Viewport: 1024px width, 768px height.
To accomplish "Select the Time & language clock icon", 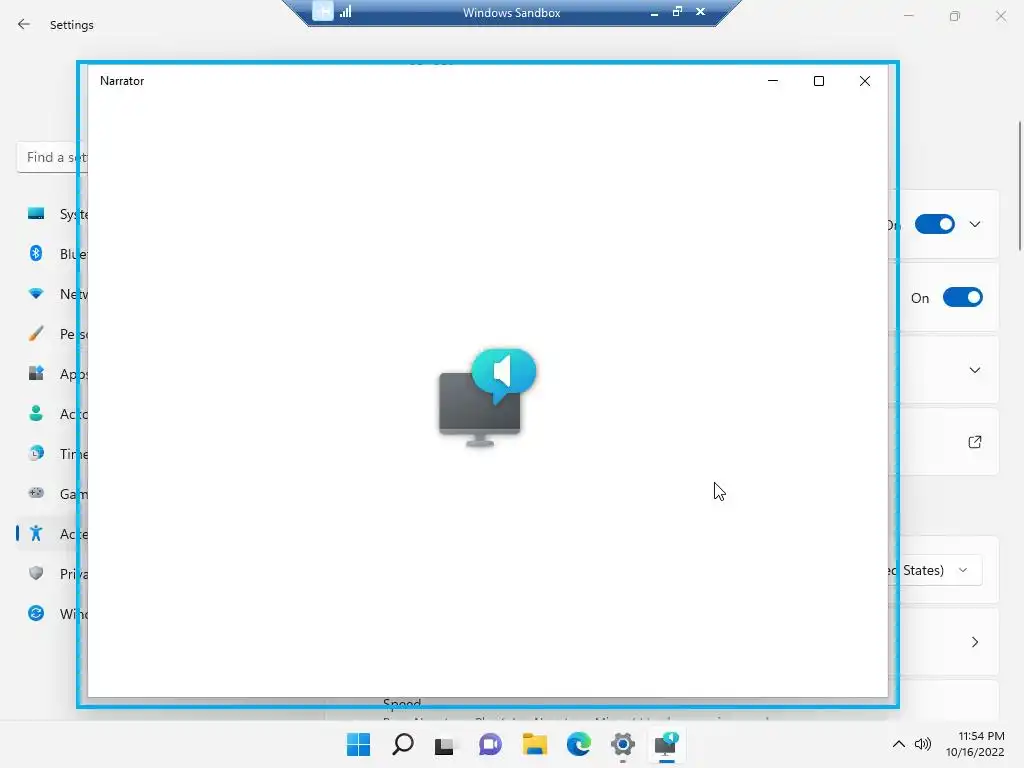I will point(36,453).
